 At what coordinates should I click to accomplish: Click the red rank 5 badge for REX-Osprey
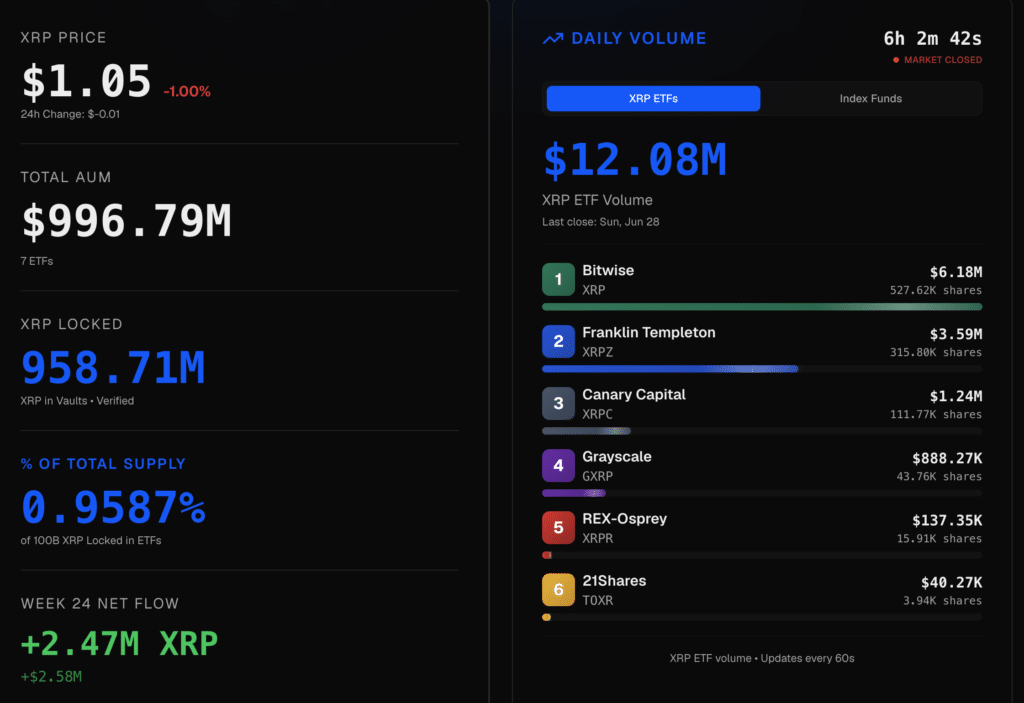point(558,528)
